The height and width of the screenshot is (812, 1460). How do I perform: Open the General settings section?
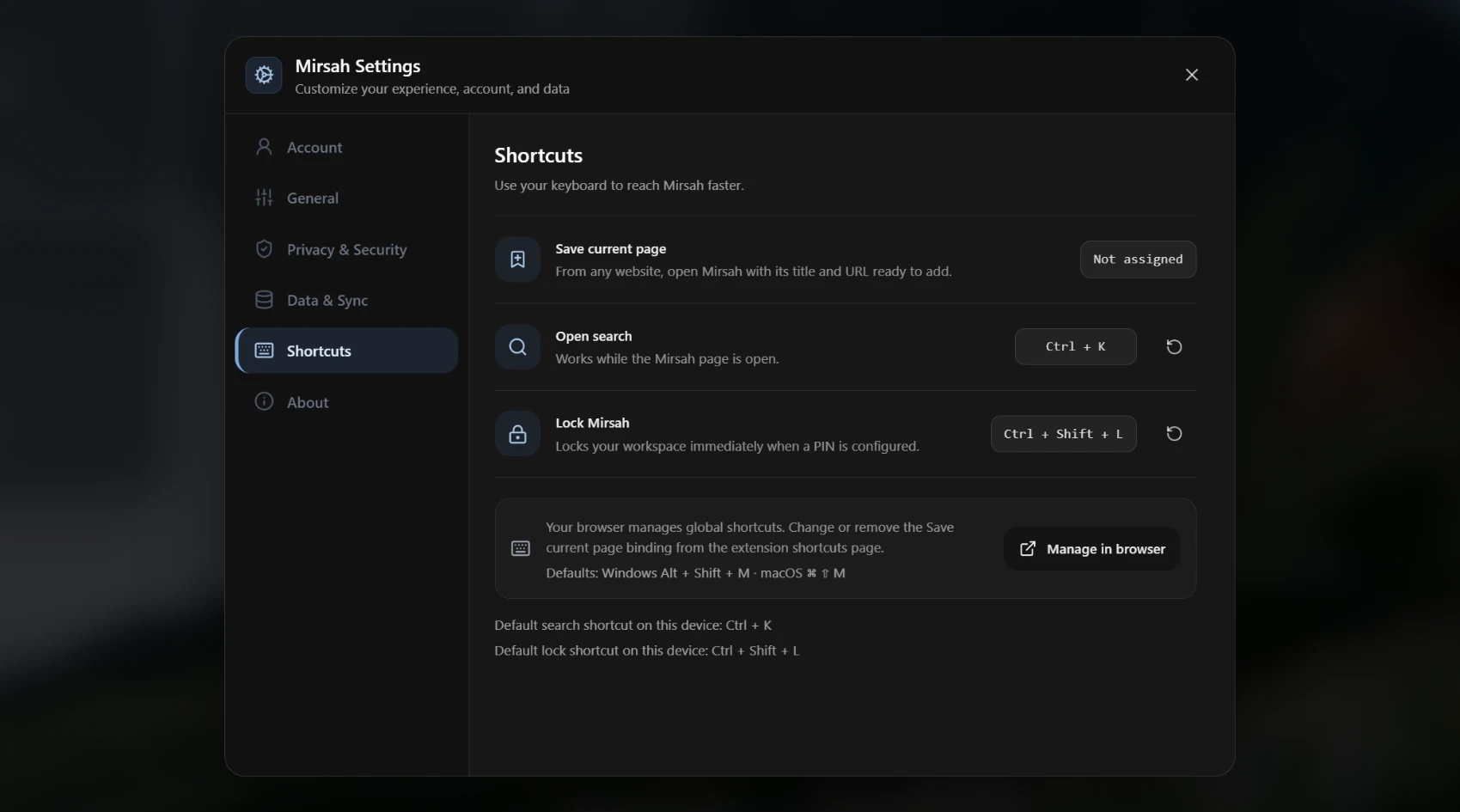[x=346, y=198]
